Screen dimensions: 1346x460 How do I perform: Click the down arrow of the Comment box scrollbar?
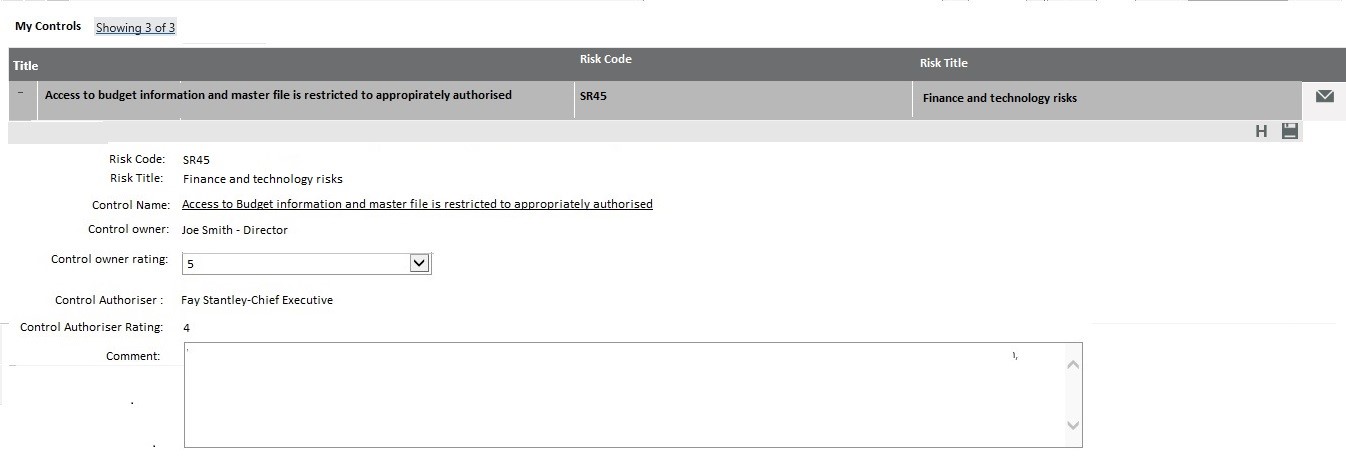click(1073, 426)
